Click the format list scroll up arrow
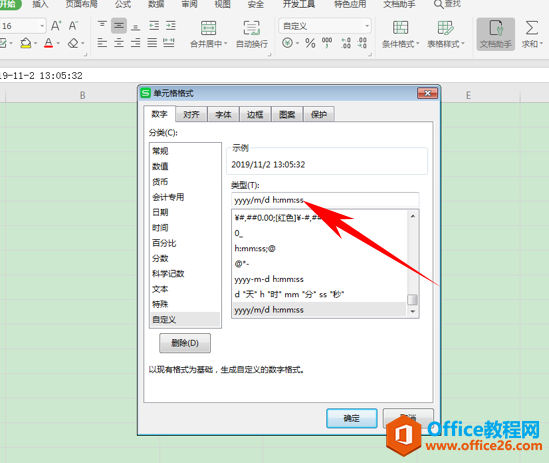Screen dimensions: 549x463 413,216
